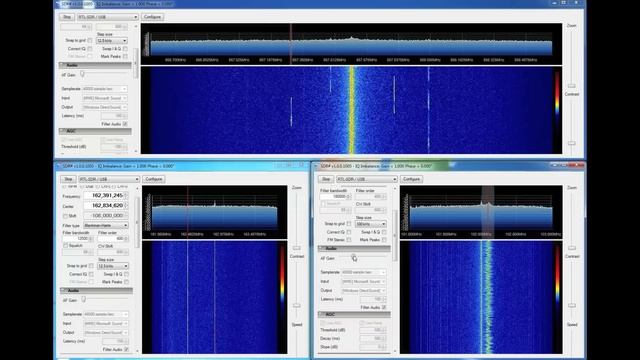Click the FM signal in lower-right waterfall
Image resolution: width=640 pixels, height=360 pixels.
487,297
